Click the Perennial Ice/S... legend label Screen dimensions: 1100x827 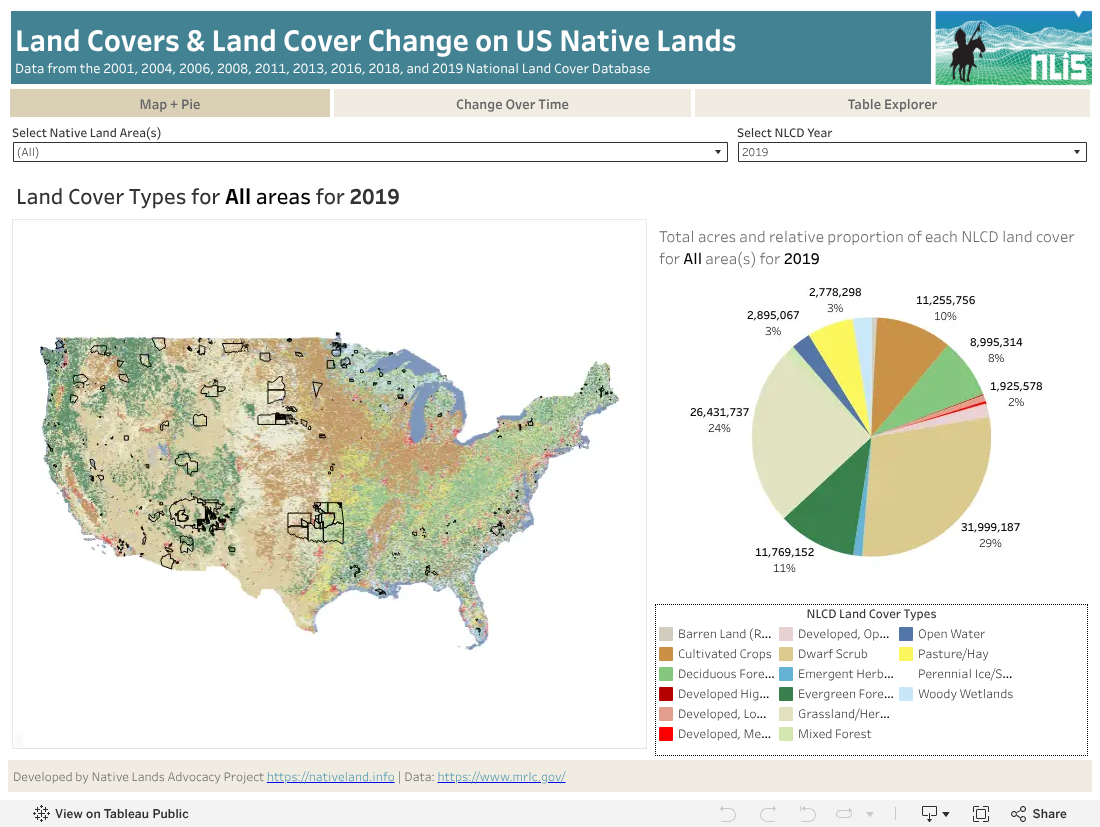(965, 674)
